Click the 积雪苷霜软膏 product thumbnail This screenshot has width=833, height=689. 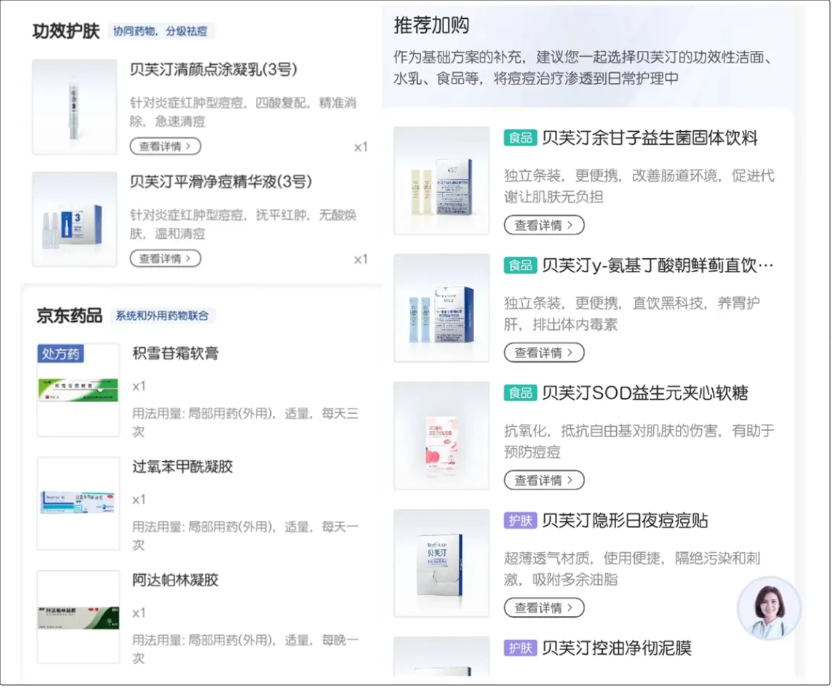[x=77, y=389]
